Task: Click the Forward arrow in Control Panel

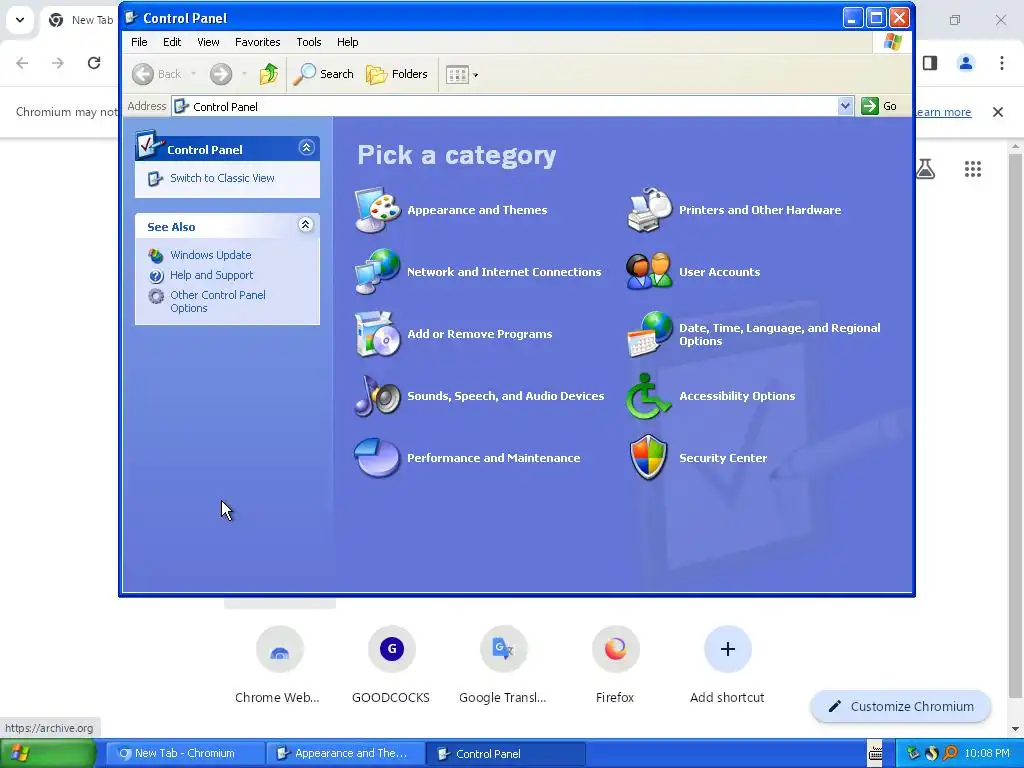Action: point(221,74)
